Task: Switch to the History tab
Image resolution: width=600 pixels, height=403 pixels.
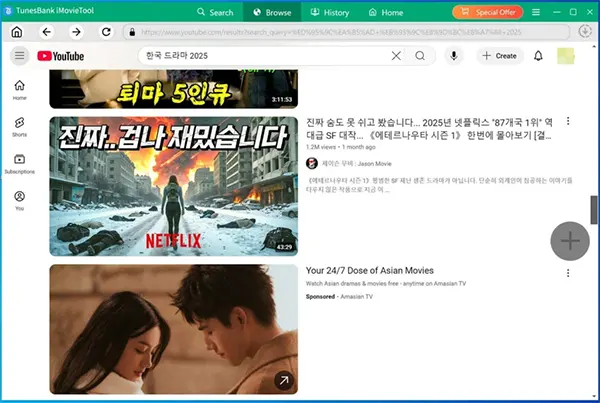Action: (328, 12)
